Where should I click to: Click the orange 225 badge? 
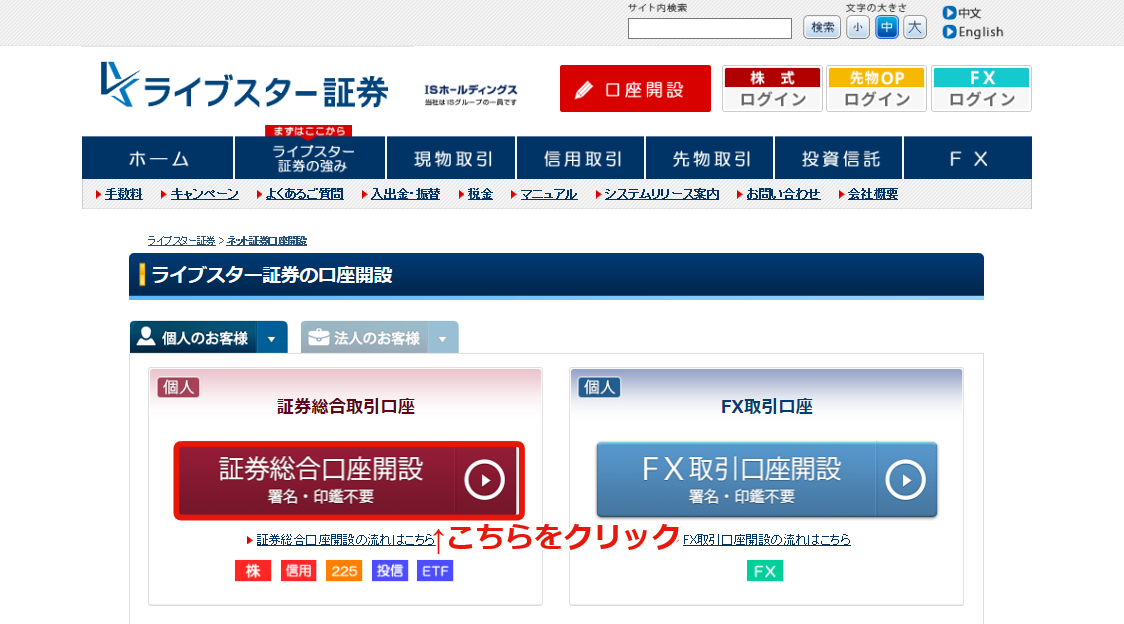(344, 571)
